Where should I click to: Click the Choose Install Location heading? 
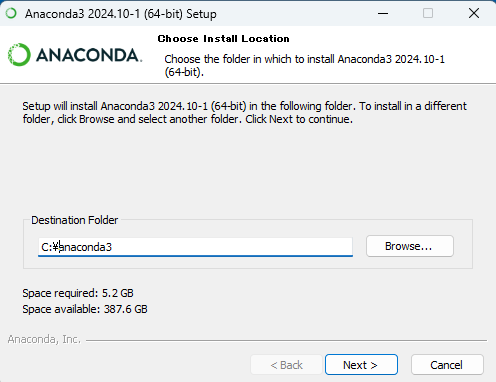(x=223, y=39)
